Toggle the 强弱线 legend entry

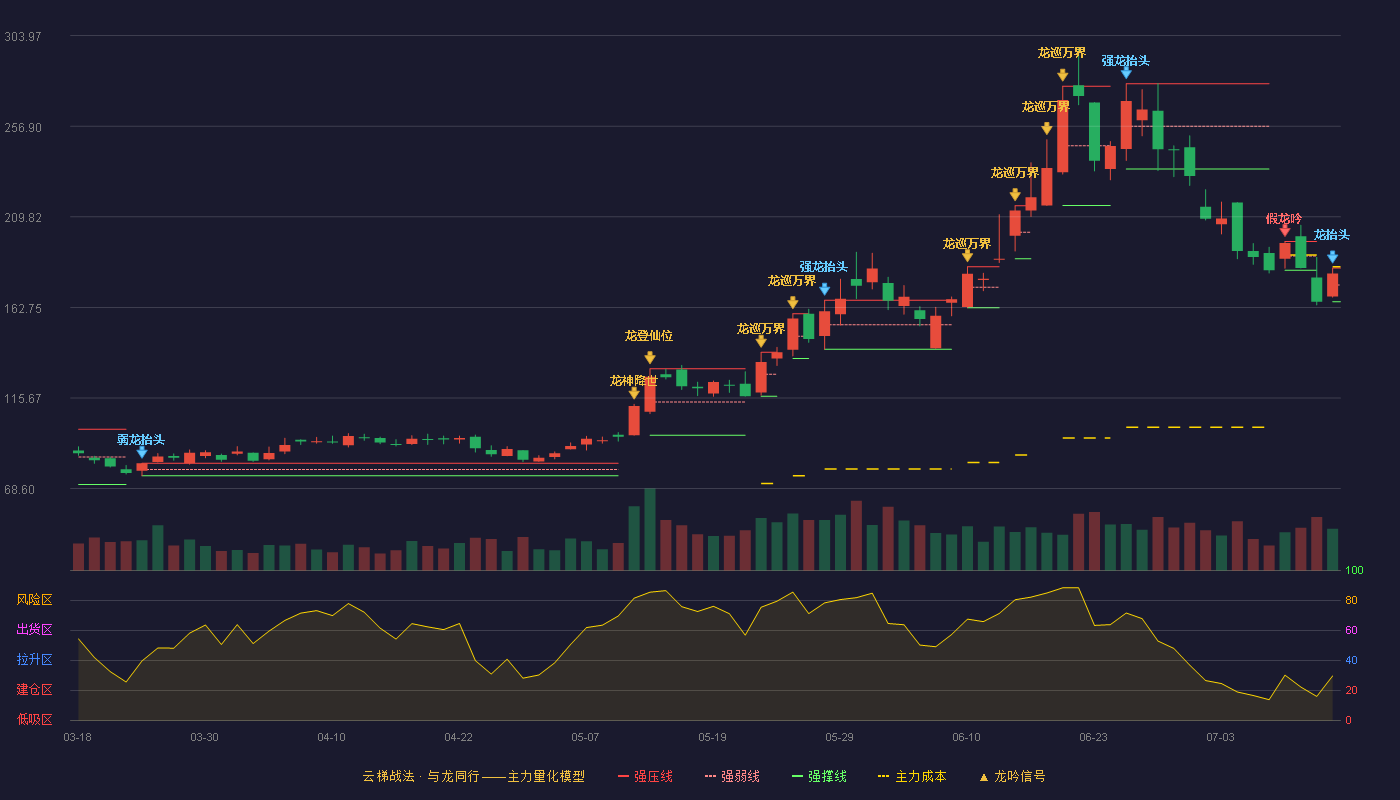tap(732, 776)
